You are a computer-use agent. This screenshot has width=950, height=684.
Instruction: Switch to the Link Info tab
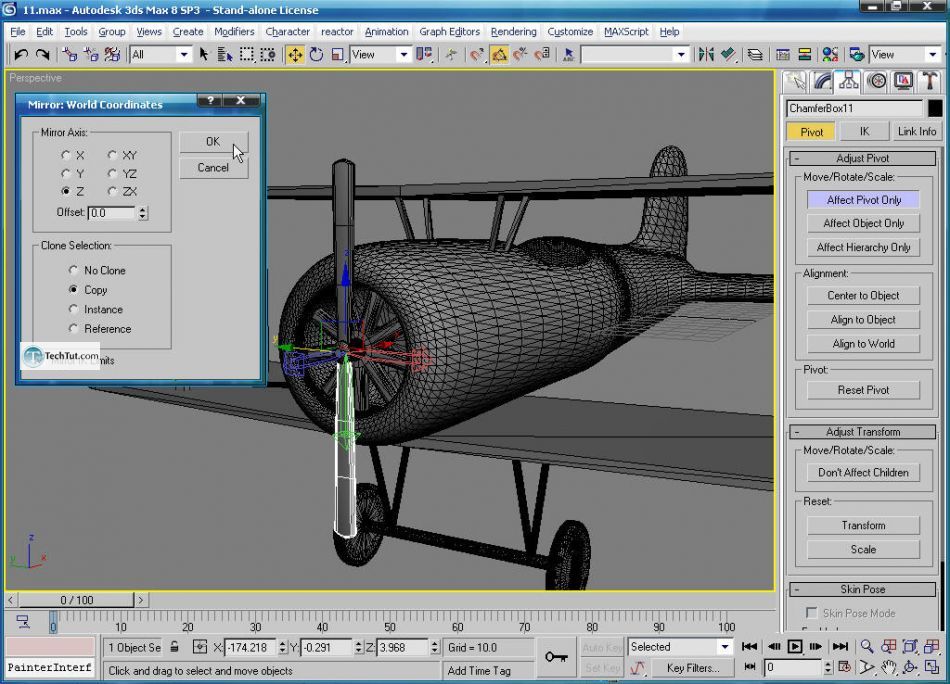pos(916,131)
